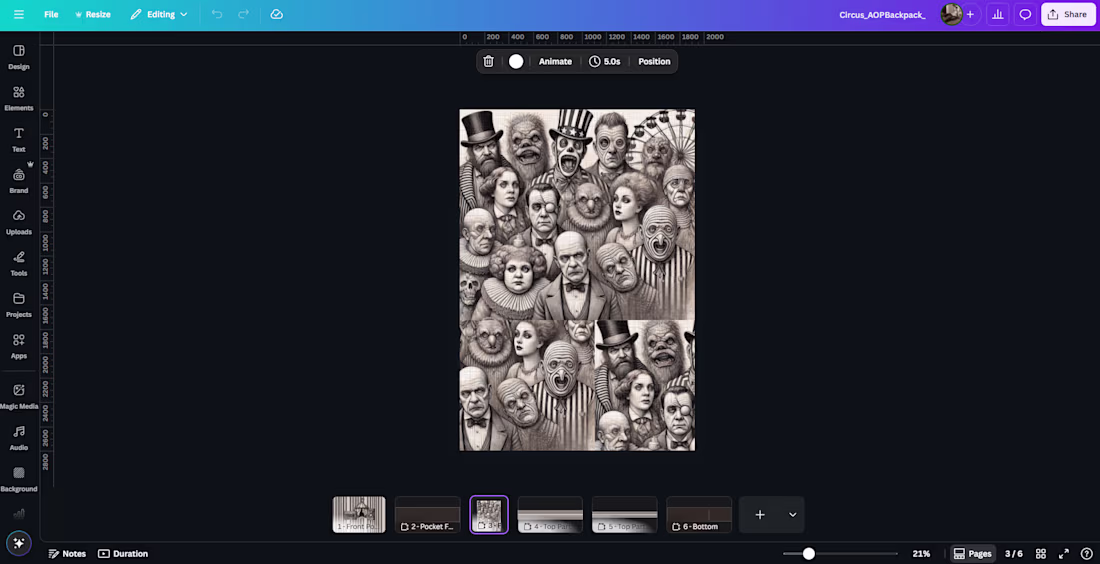The height and width of the screenshot is (564, 1100).
Task: Toggle the Duration view
Action: click(123, 553)
